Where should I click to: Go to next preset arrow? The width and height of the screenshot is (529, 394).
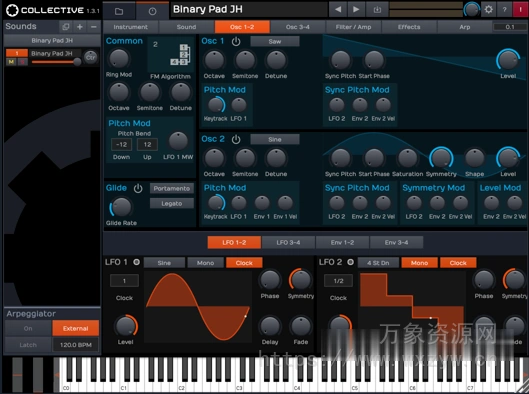(356, 10)
